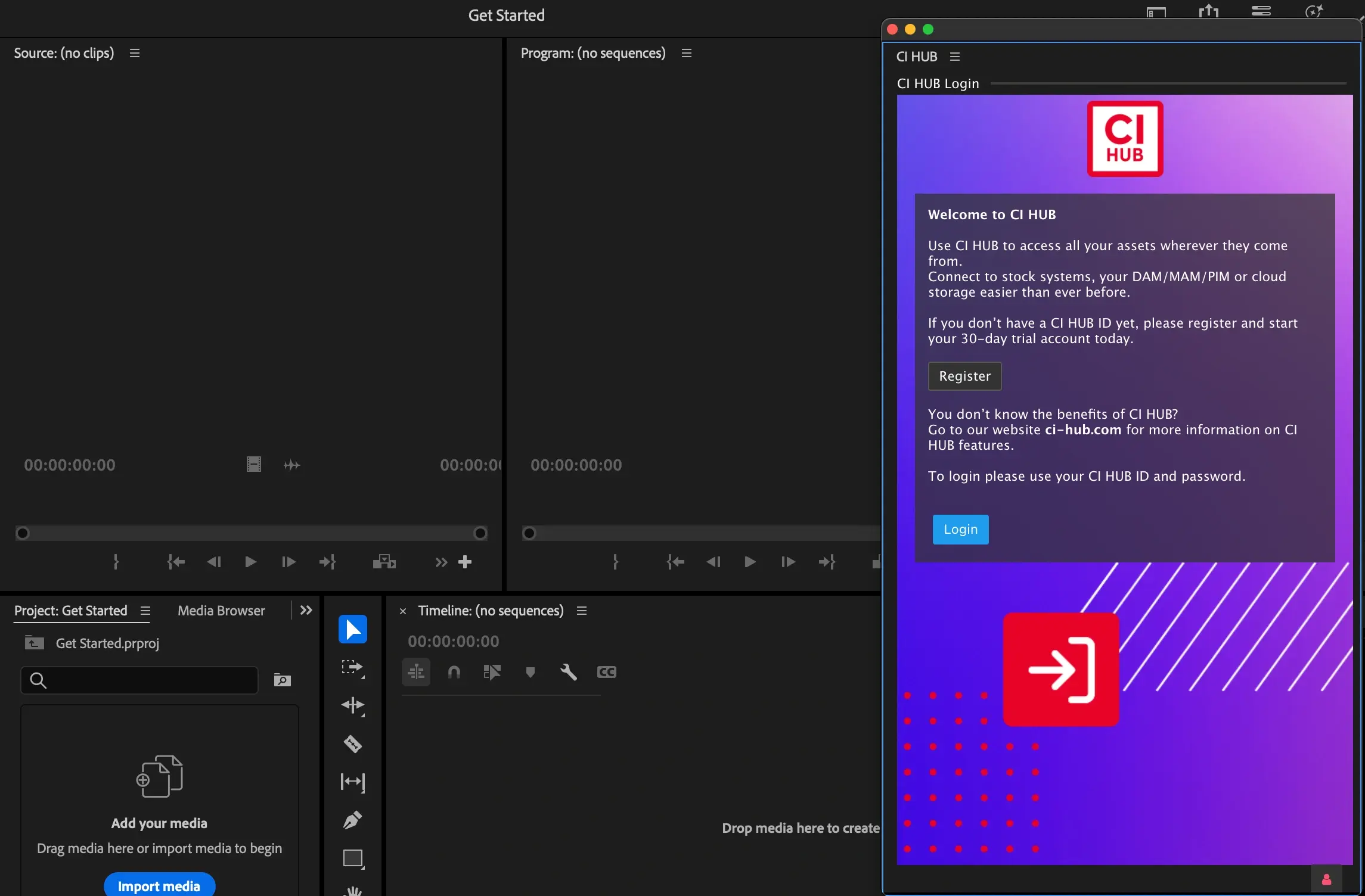Go to In point in Program monitor
This screenshot has width=1365, height=896.
tap(675, 562)
